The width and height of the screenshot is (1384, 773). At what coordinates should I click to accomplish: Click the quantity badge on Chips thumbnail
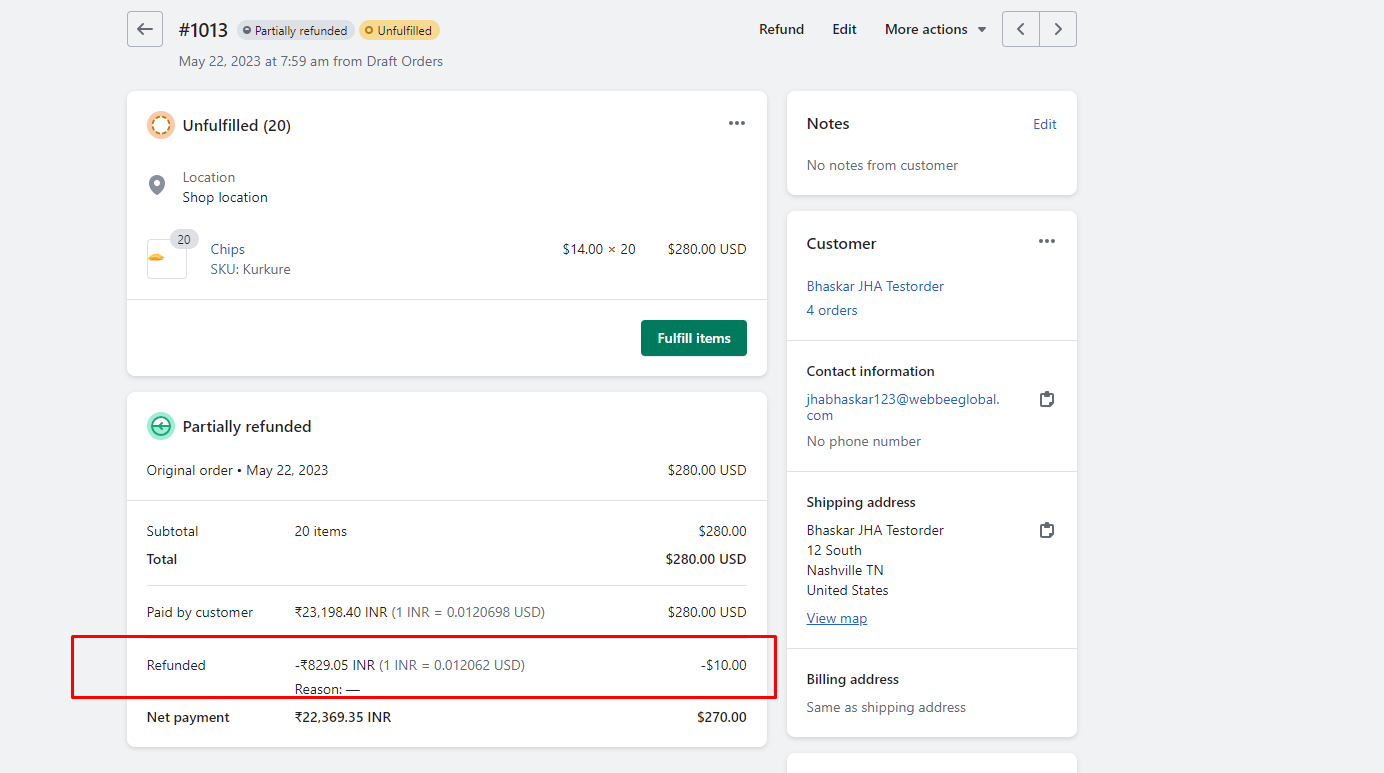click(183, 239)
